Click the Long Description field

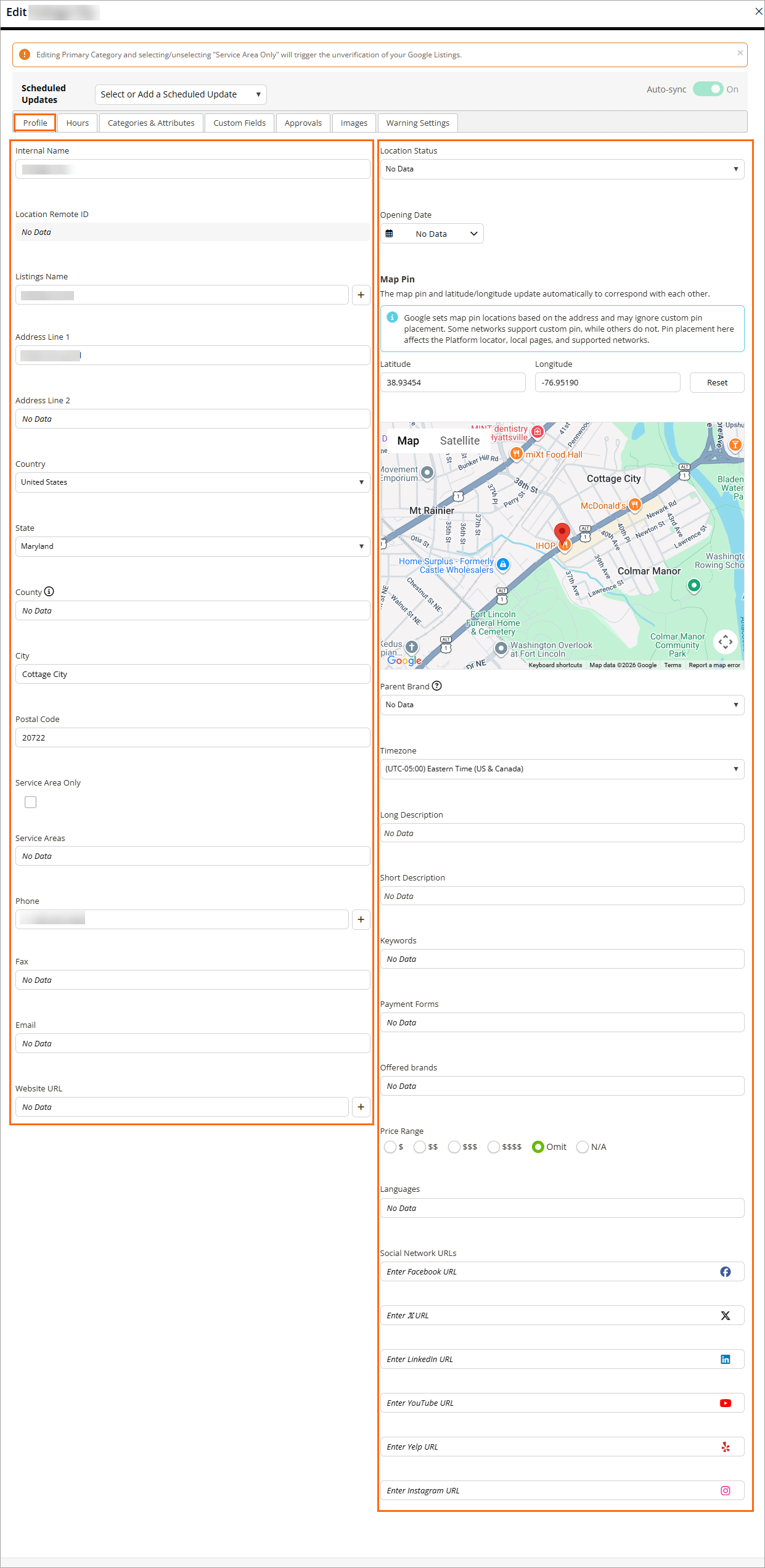[562, 833]
